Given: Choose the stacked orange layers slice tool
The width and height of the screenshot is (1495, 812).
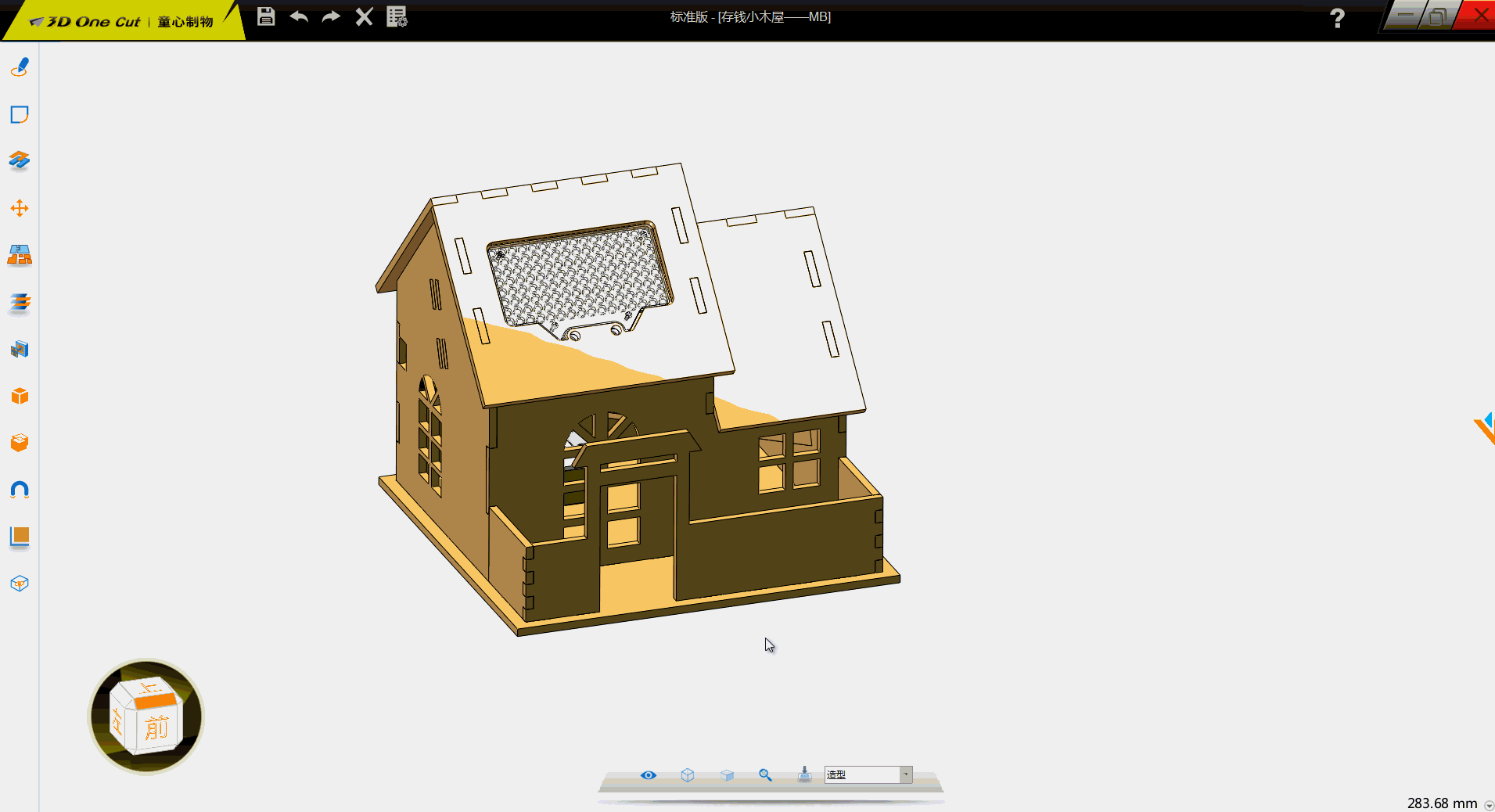Looking at the screenshot, I should pos(20,302).
